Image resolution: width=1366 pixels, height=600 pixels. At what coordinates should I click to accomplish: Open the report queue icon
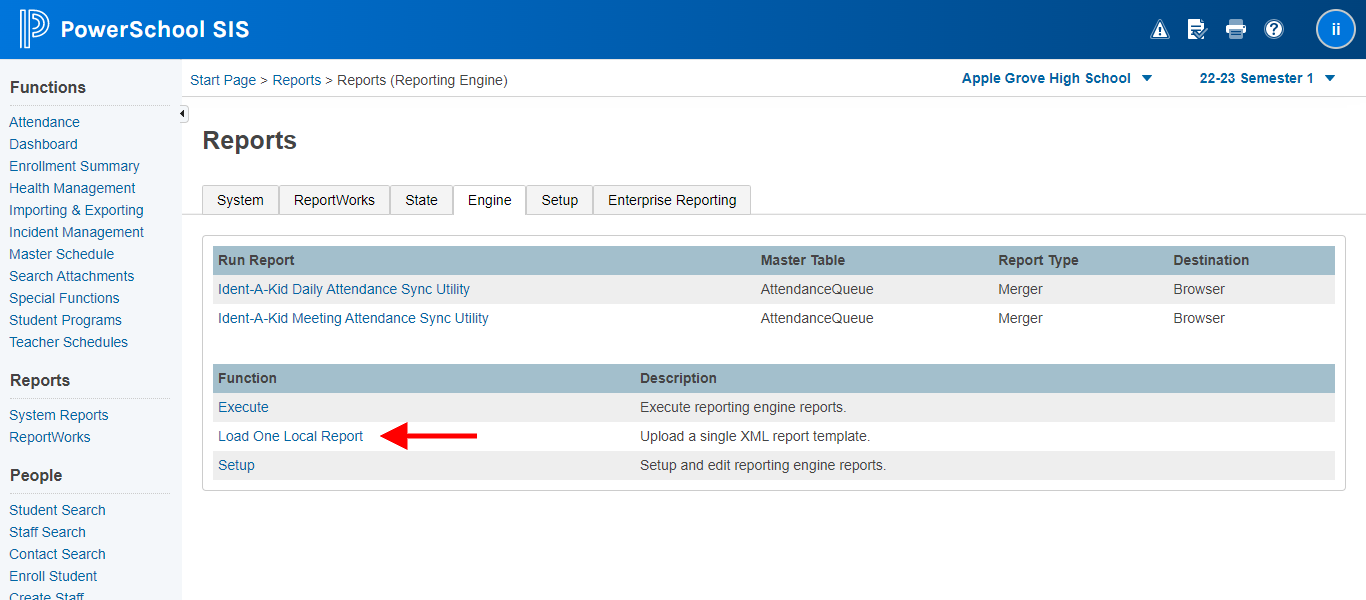click(1197, 29)
